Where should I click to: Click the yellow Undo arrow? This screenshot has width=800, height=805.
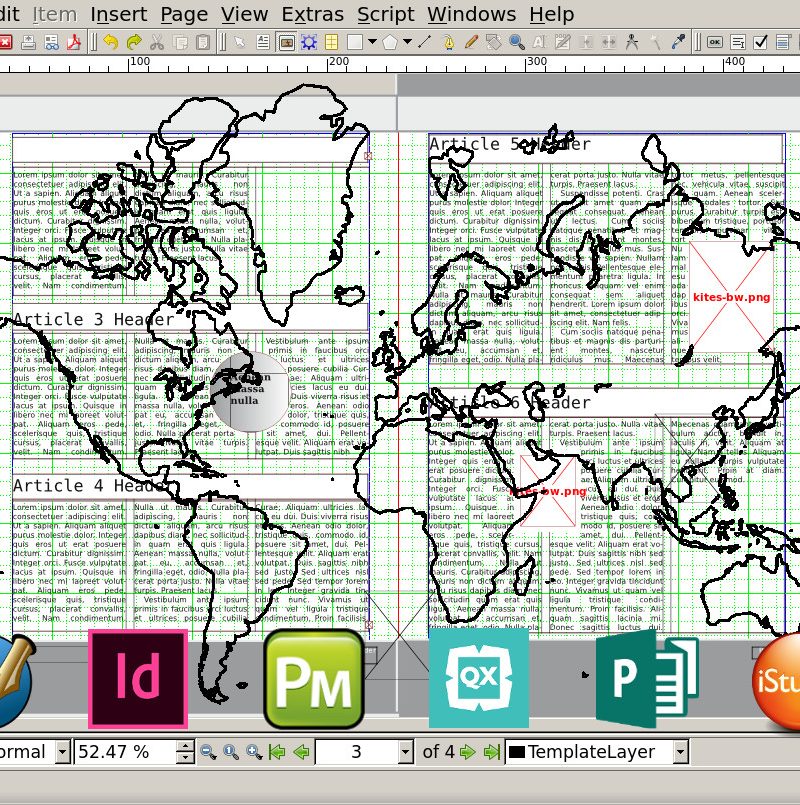pos(110,42)
